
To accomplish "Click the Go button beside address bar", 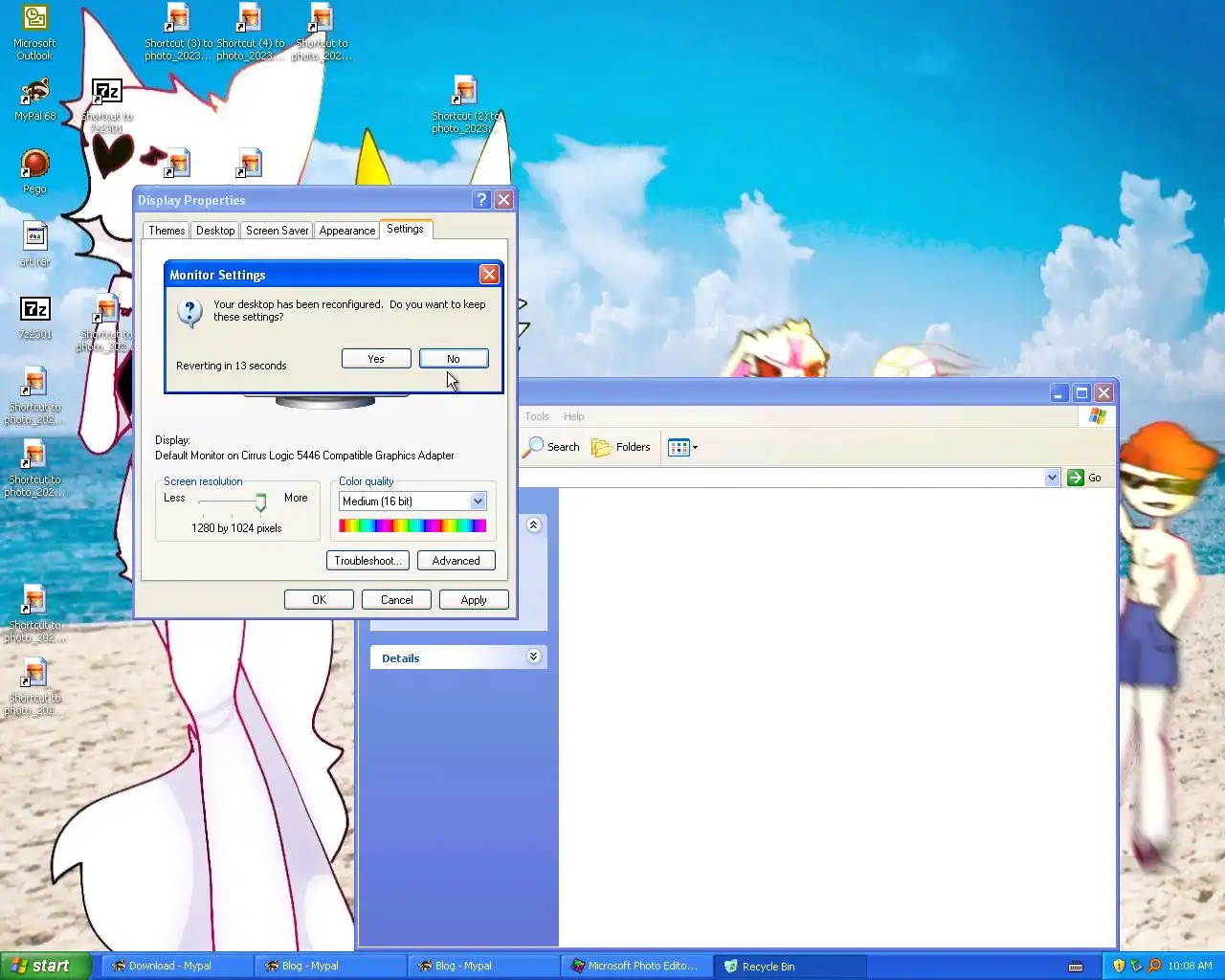I will click(1084, 478).
